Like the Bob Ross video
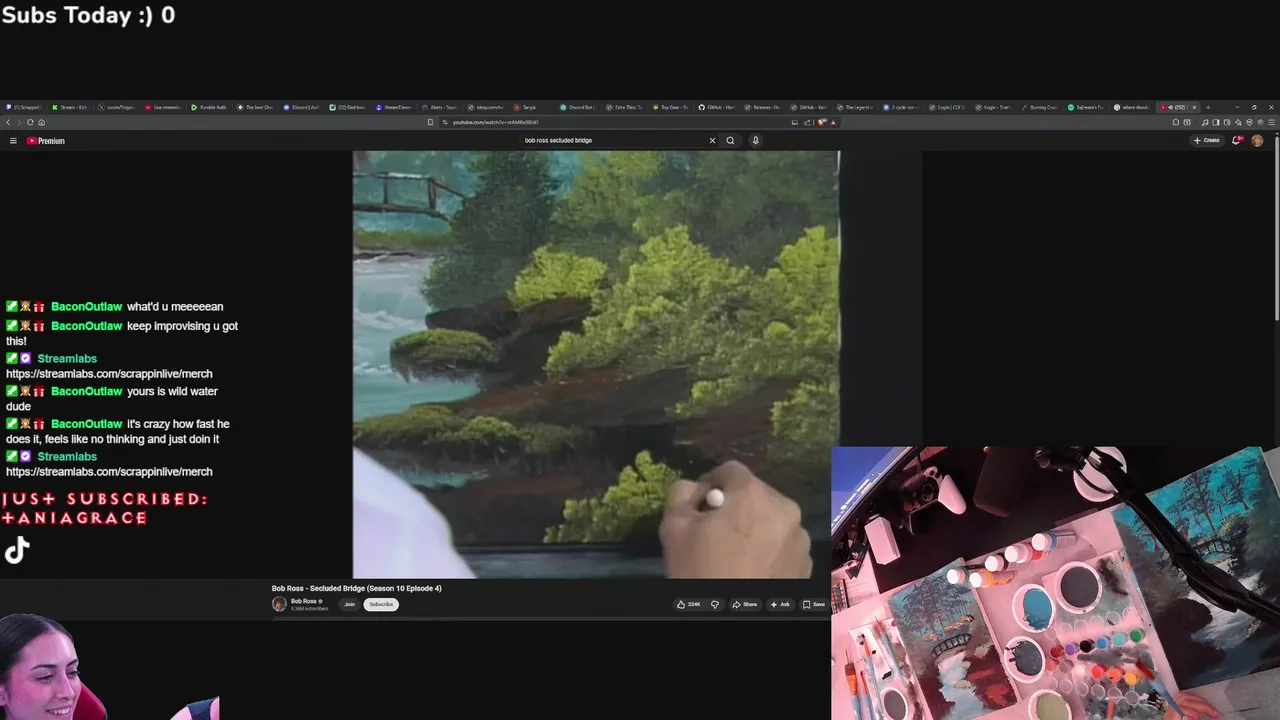 pyautogui.click(x=688, y=604)
